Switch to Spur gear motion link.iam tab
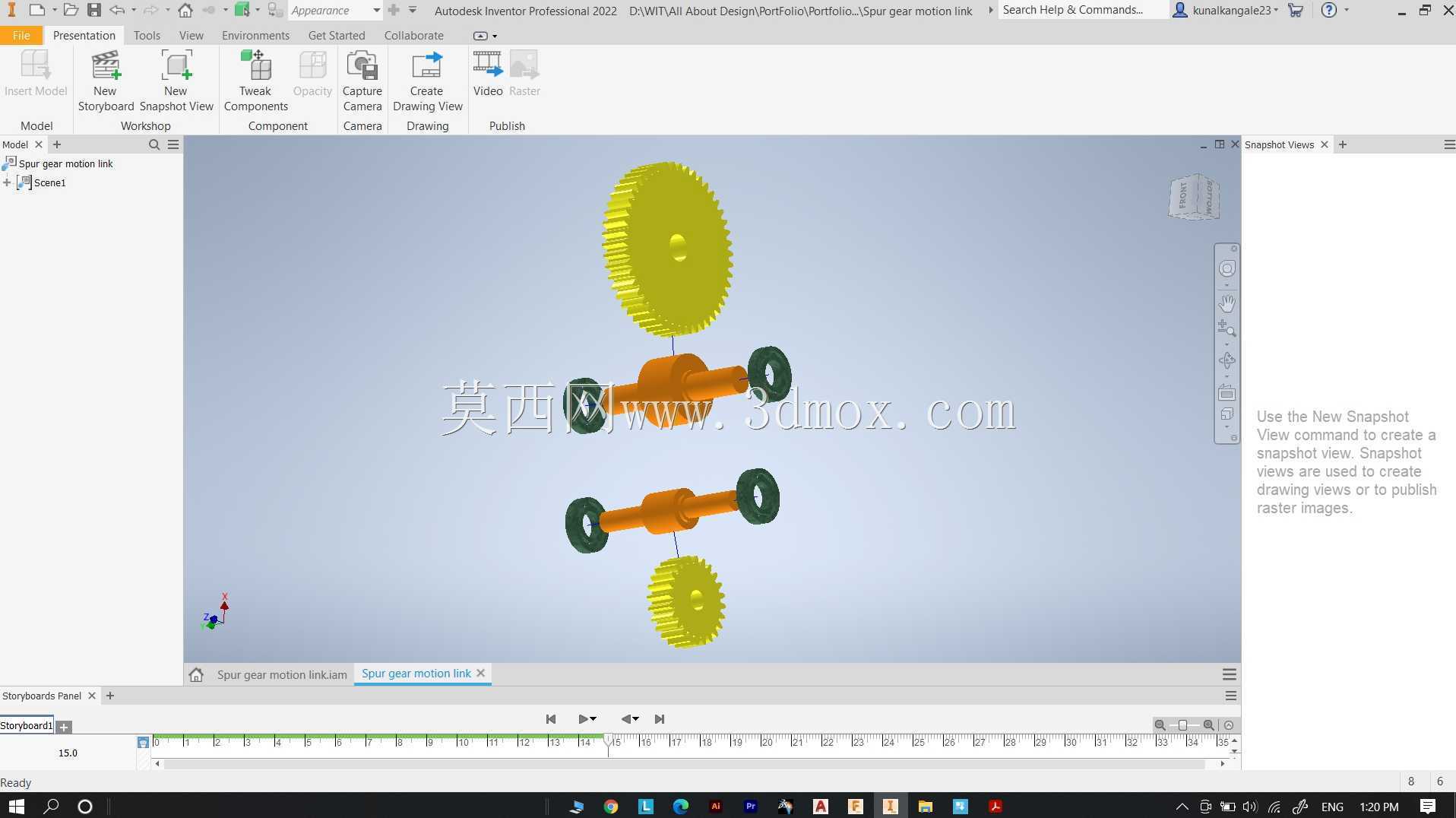The height and width of the screenshot is (818, 1456). pyautogui.click(x=282, y=674)
